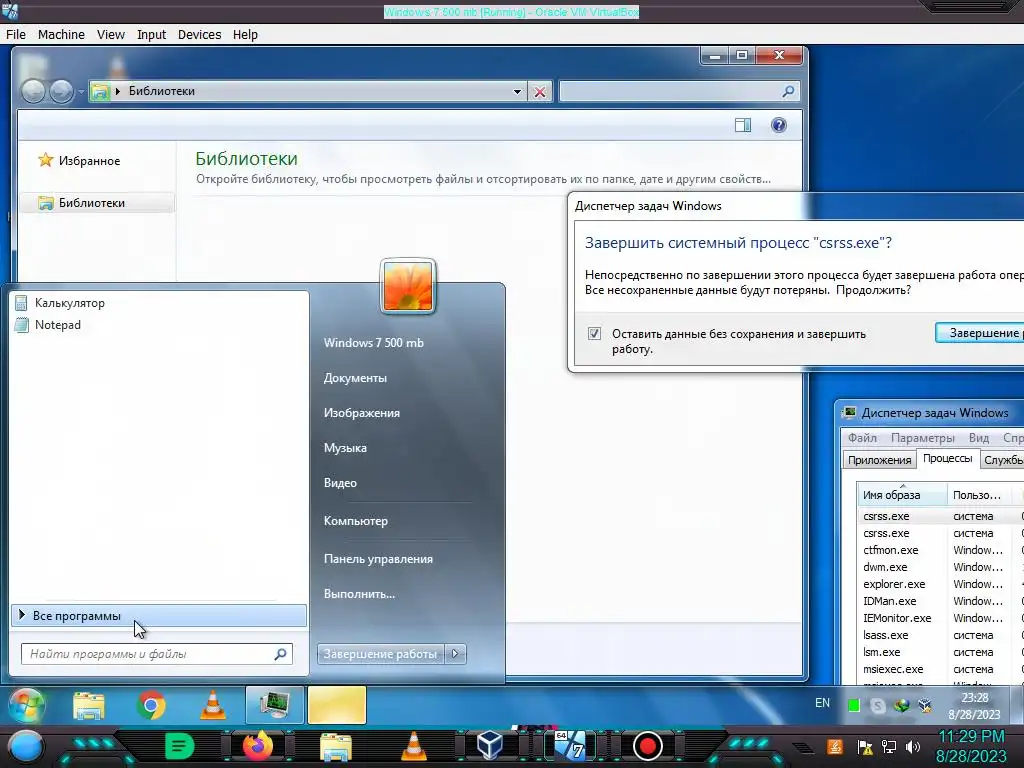Click the orange Java tray icon on host
The height and width of the screenshot is (768, 1024).
[835, 746]
